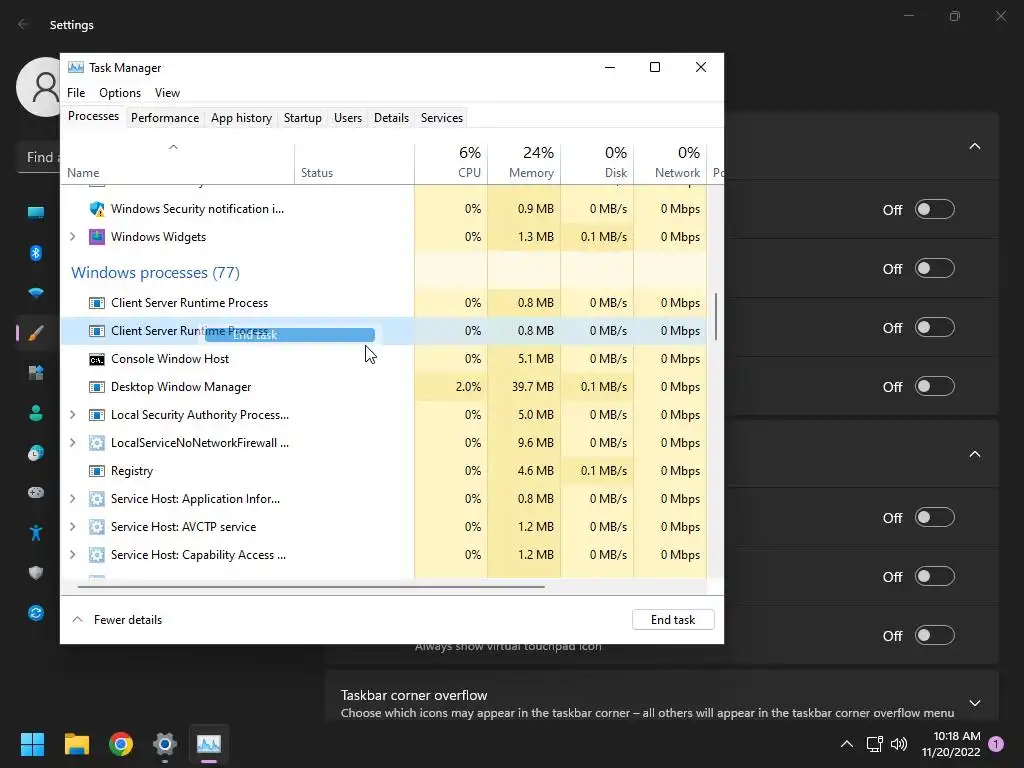The width and height of the screenshot is (1024, 768).
Task: Click LocalServiceNoNetworkFirewall gear icon
Action: (97, 443)
